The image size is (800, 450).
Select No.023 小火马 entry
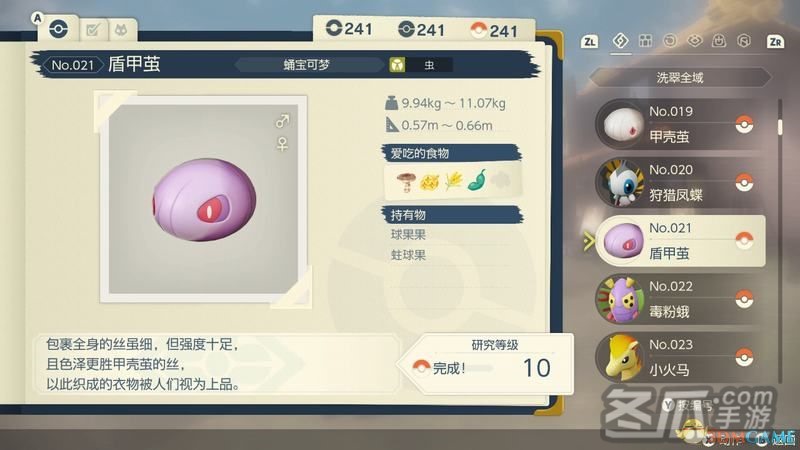[680, 357]
